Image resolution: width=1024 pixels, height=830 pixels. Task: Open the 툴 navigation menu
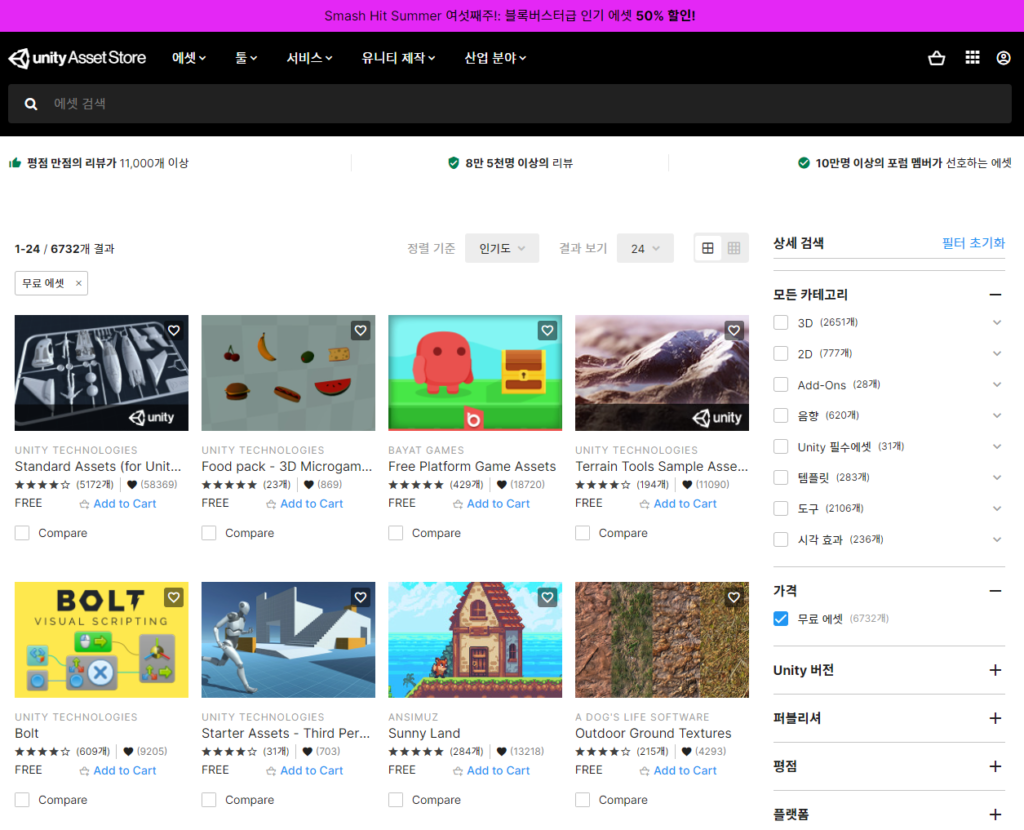[246, 58]
